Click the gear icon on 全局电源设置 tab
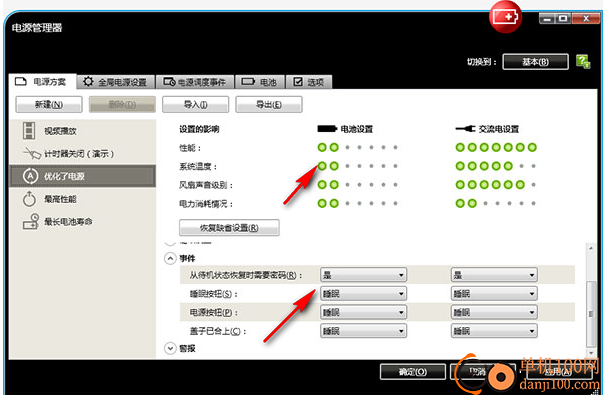The height and width of the screenshot is (395, 603). click(x=88, y=82)
